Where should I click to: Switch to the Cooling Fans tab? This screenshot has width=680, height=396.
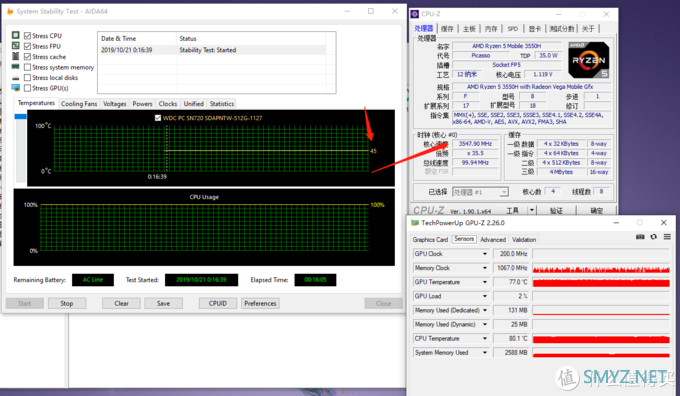click(x=79, y=104)
